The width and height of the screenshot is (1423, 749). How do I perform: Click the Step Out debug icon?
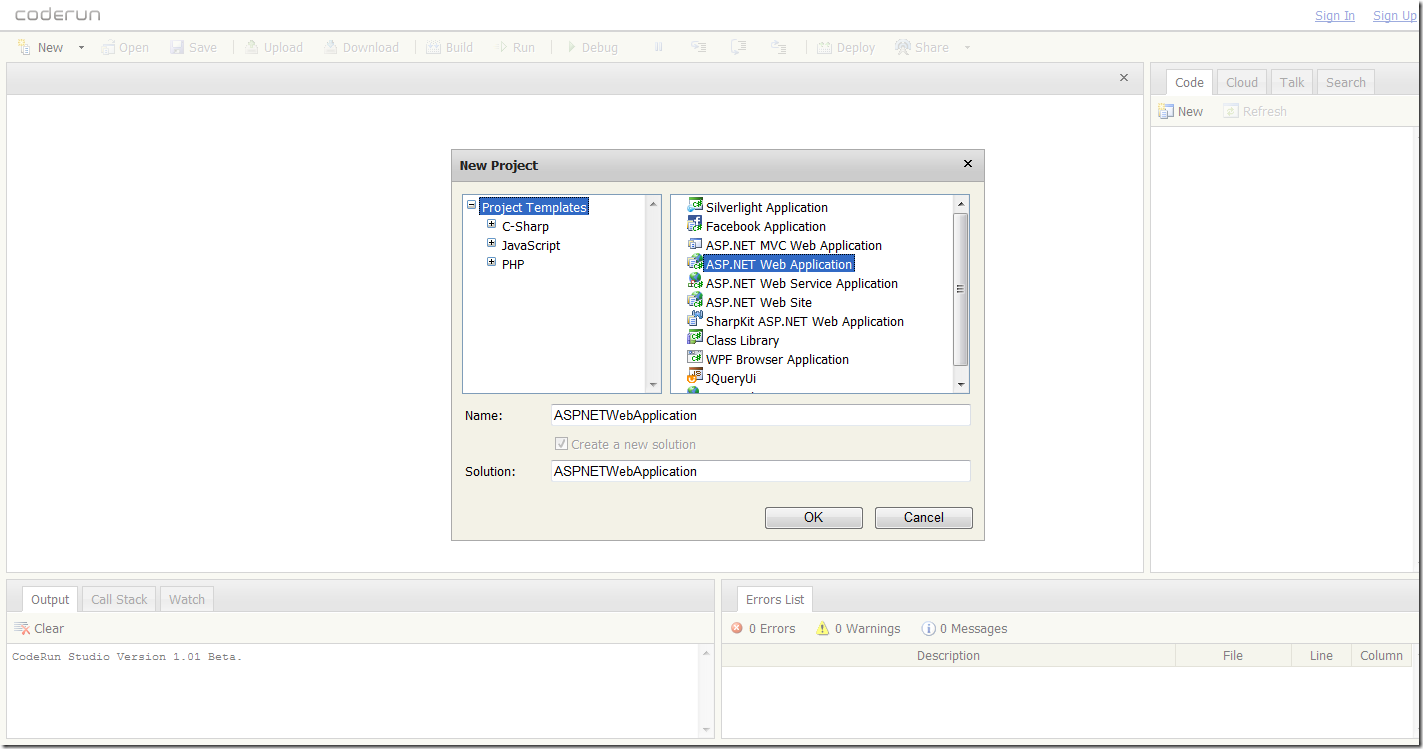[x=778, y=47]
